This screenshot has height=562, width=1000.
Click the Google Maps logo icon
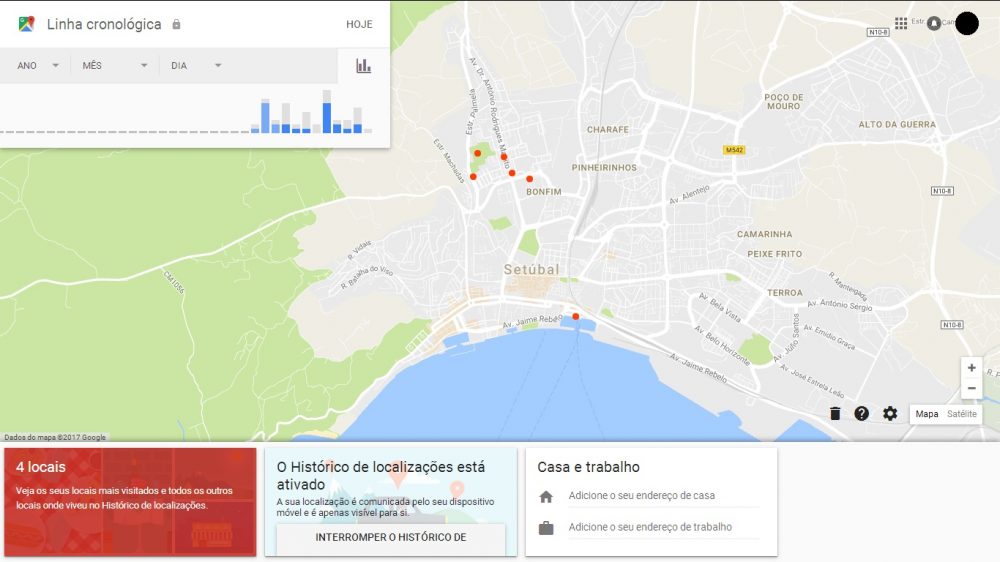pos(26,24)
